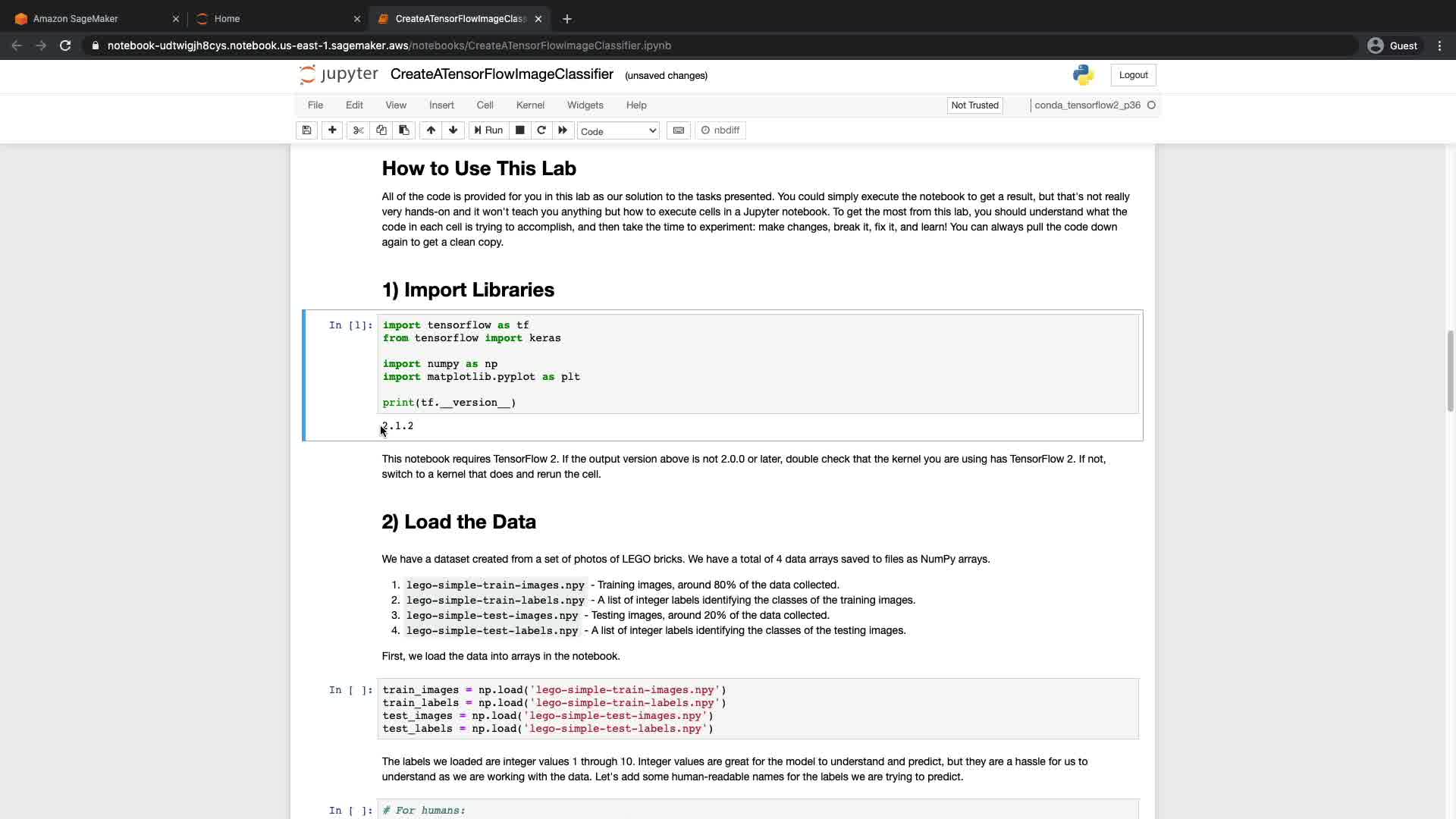Interrupt the kernel with stop icon
Image resolution: width=1456 pixels, height=819 pixels.
(520, 130)
